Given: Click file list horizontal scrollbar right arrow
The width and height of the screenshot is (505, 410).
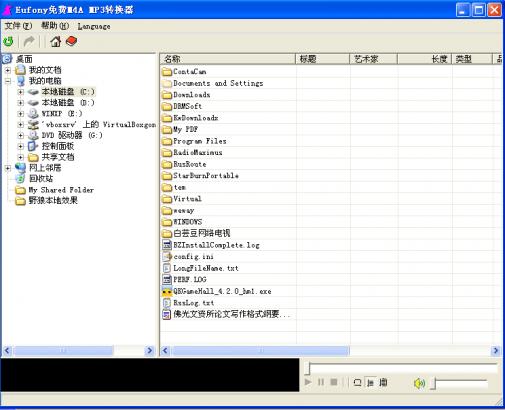Looking at the screenshot, I should (496, 351).
